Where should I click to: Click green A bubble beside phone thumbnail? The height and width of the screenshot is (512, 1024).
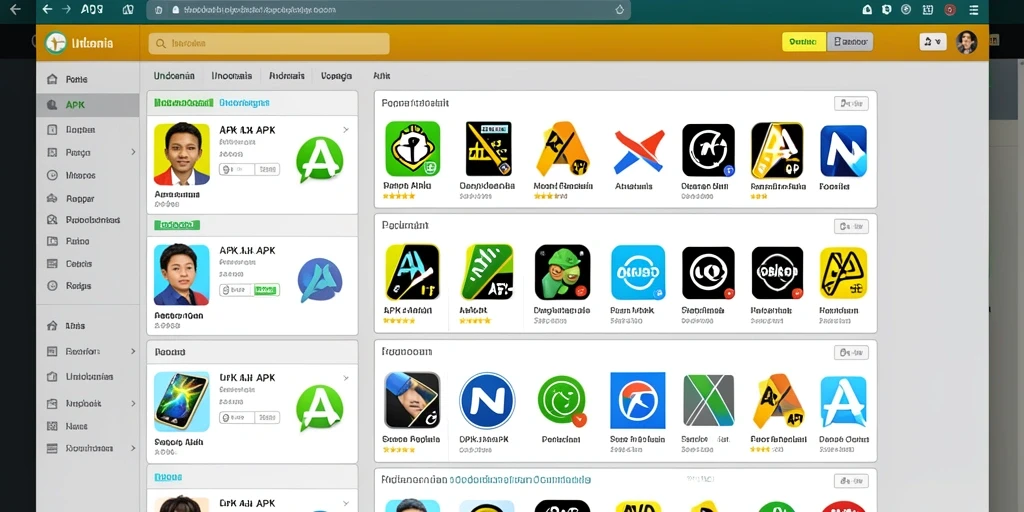[x=319, y=408]
